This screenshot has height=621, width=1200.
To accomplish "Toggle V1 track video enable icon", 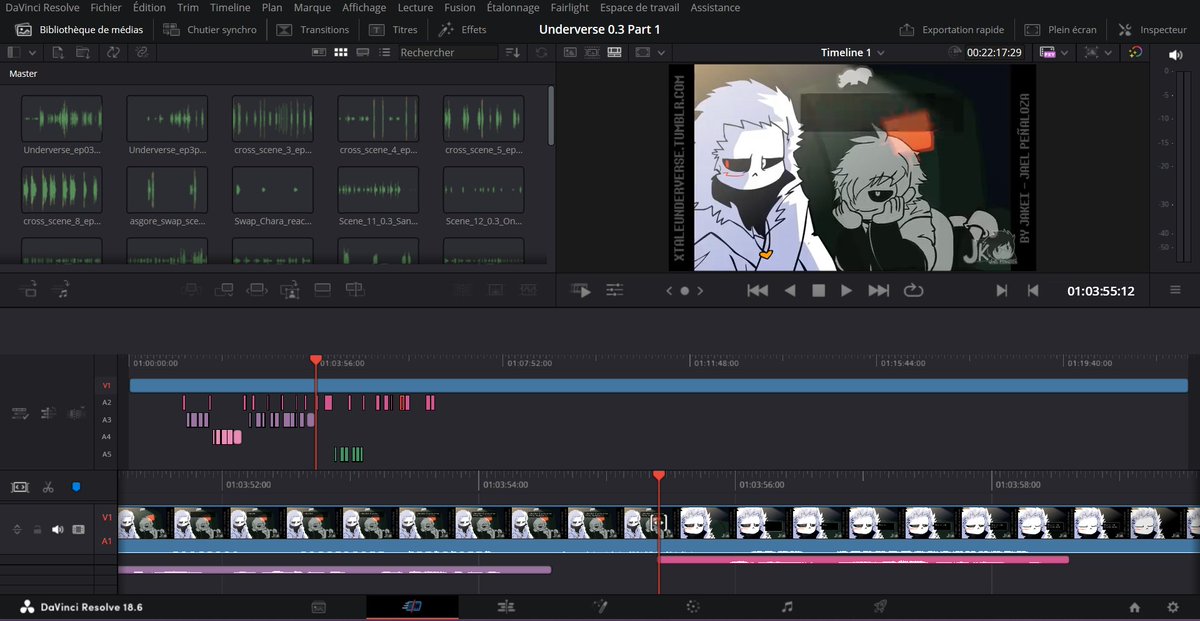I will point(78,529).
